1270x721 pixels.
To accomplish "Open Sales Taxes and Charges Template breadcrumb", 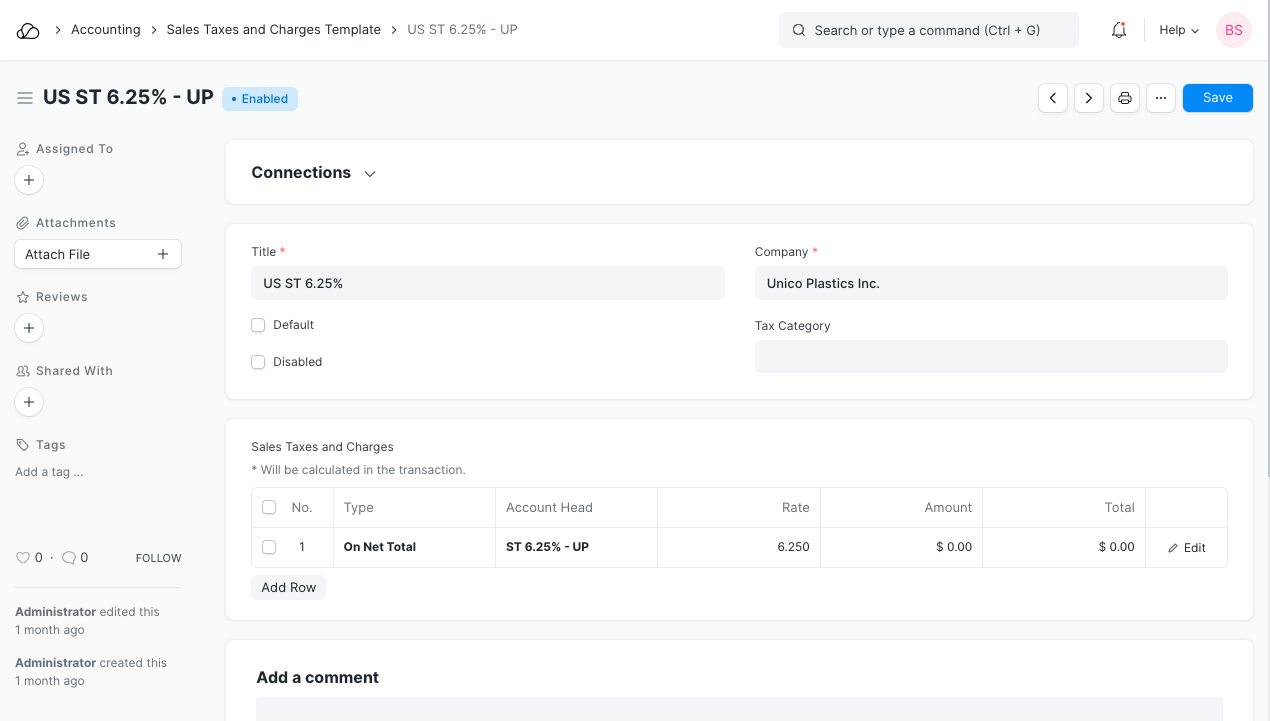I will tap(273, 29).
